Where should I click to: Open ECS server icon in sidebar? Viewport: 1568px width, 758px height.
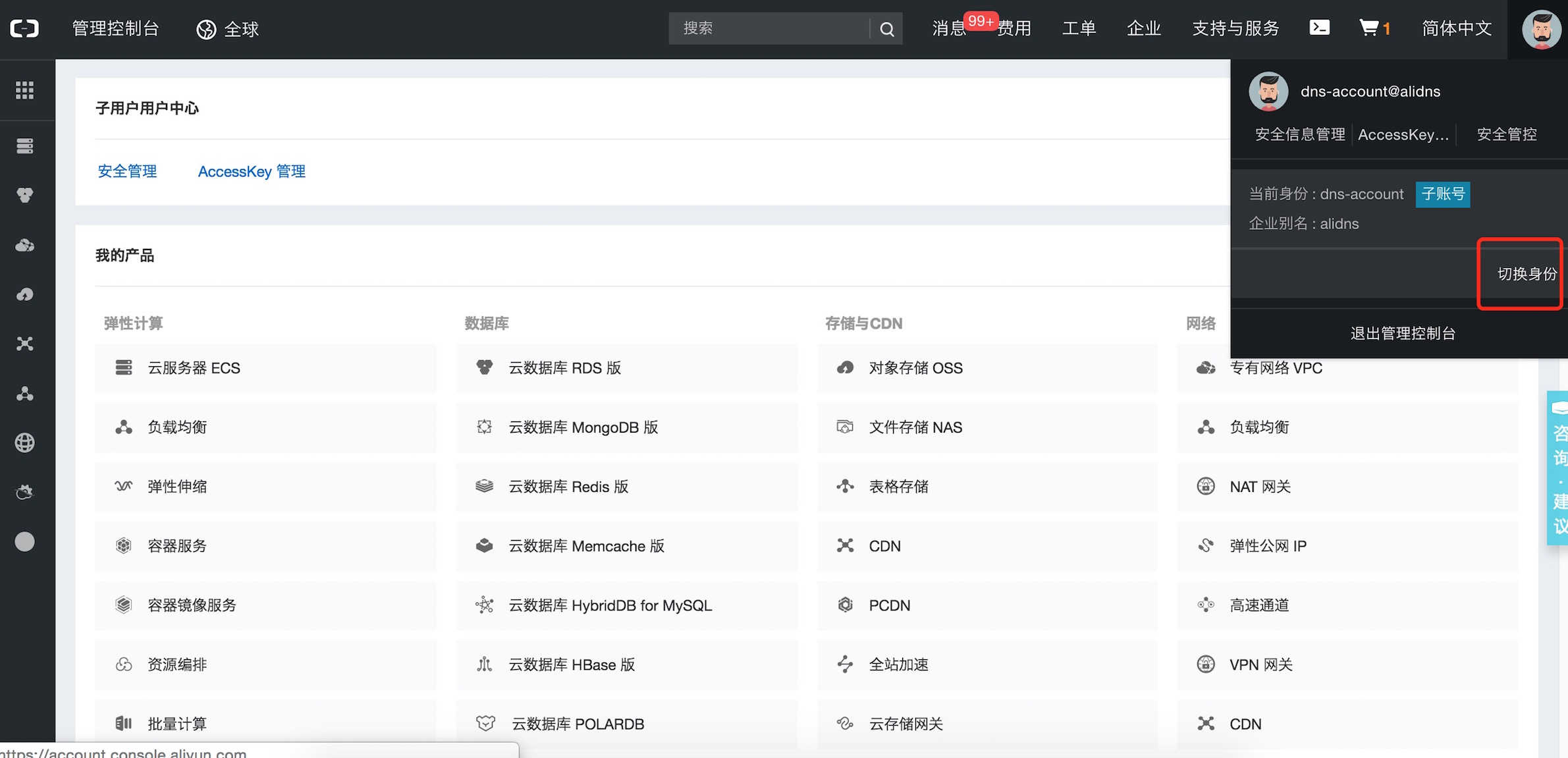(25, 146)
